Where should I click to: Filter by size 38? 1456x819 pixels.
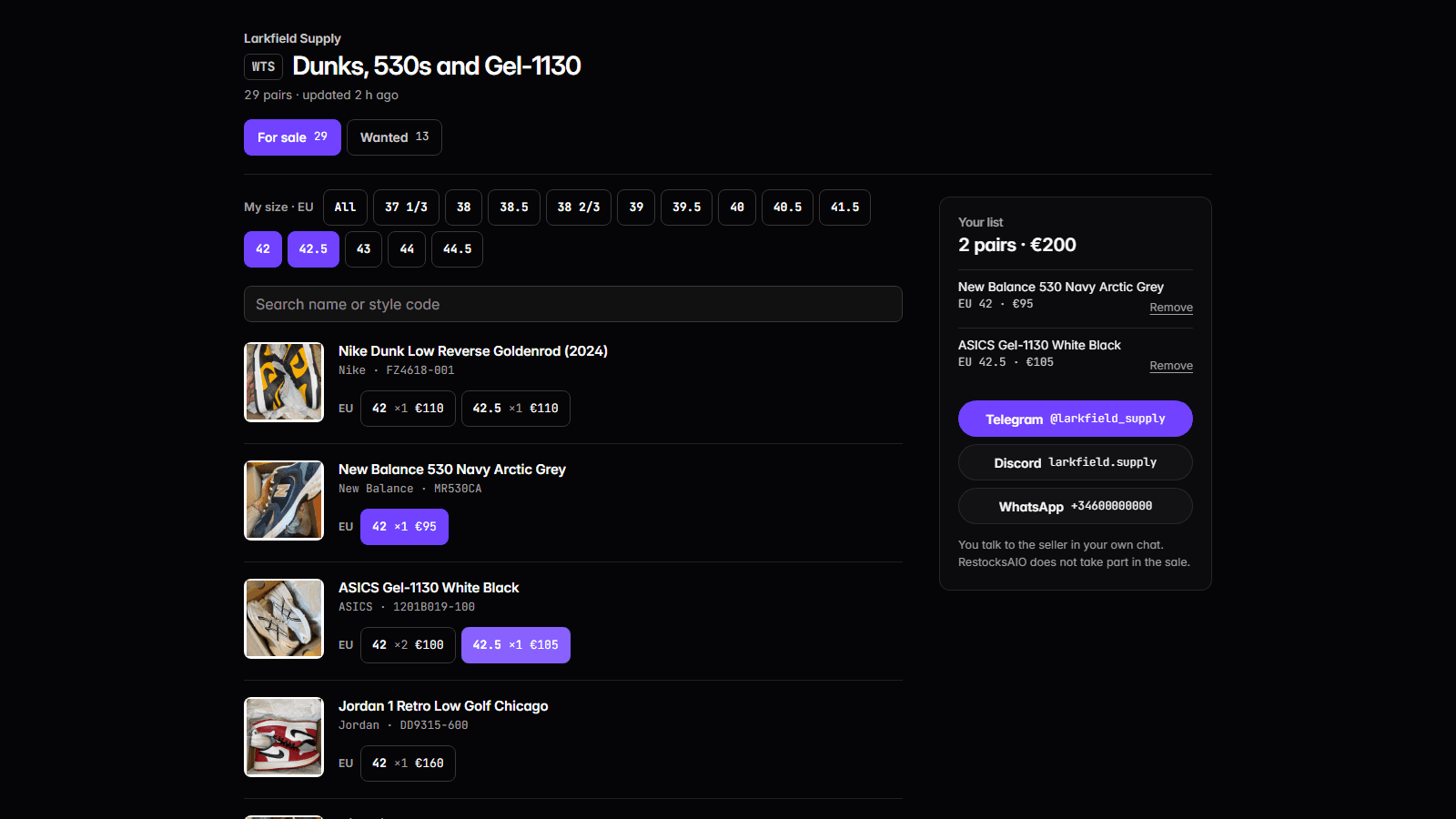coord(463,207)
